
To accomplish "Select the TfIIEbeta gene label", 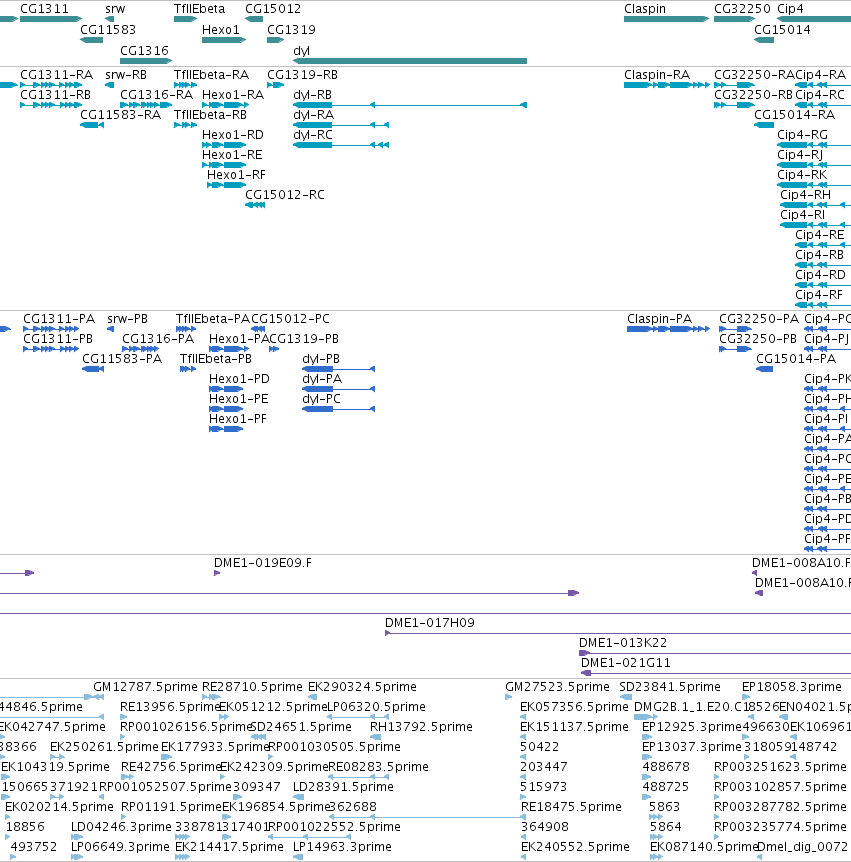I will [x=200, y=9].
